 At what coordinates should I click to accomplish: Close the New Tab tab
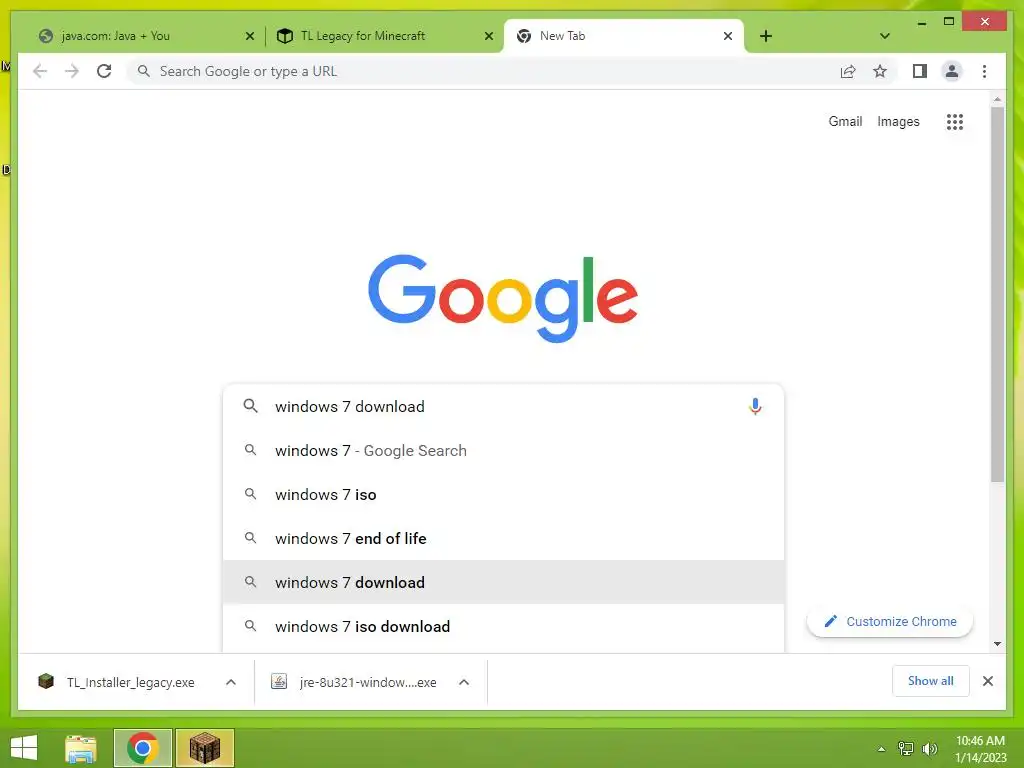click(x=728, y=36)
